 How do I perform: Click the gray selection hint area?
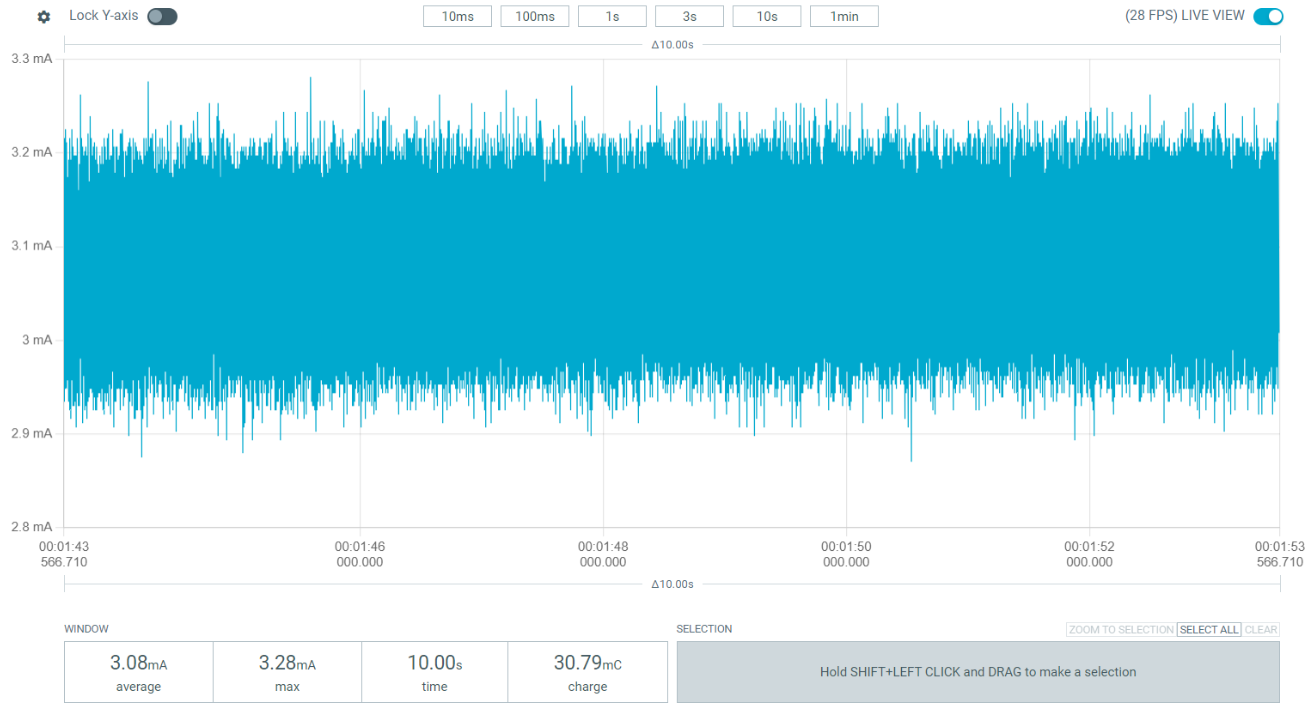(978, 672)
